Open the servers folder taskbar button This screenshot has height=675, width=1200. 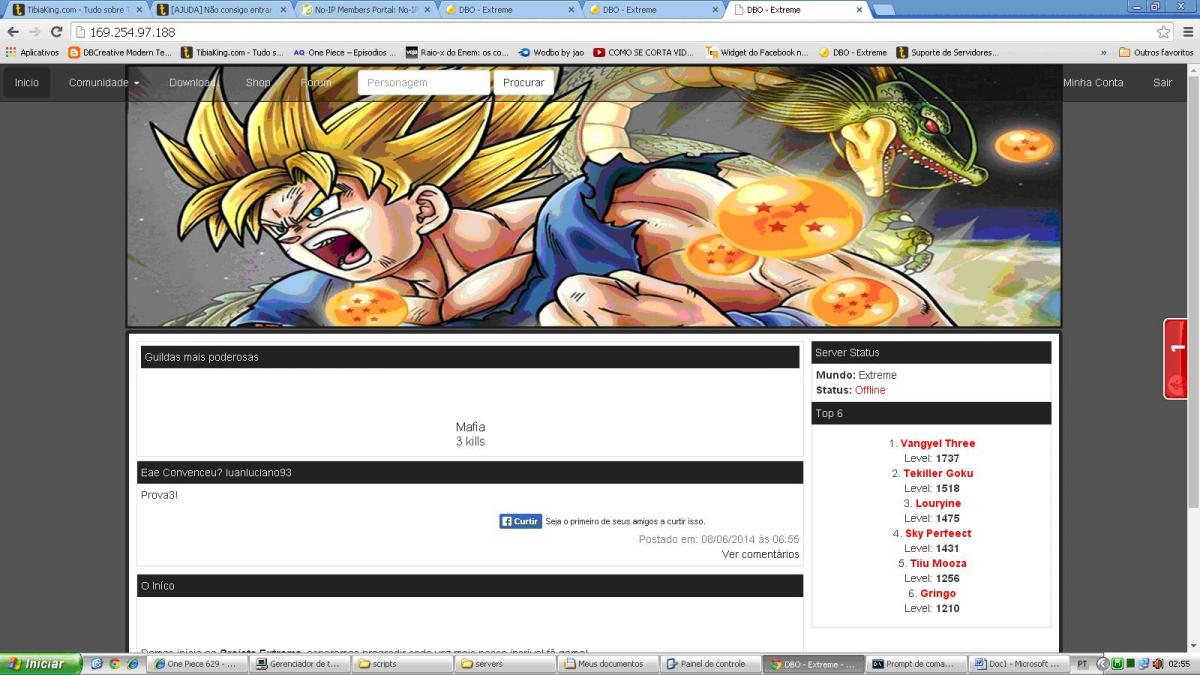[x=506, y=664]
